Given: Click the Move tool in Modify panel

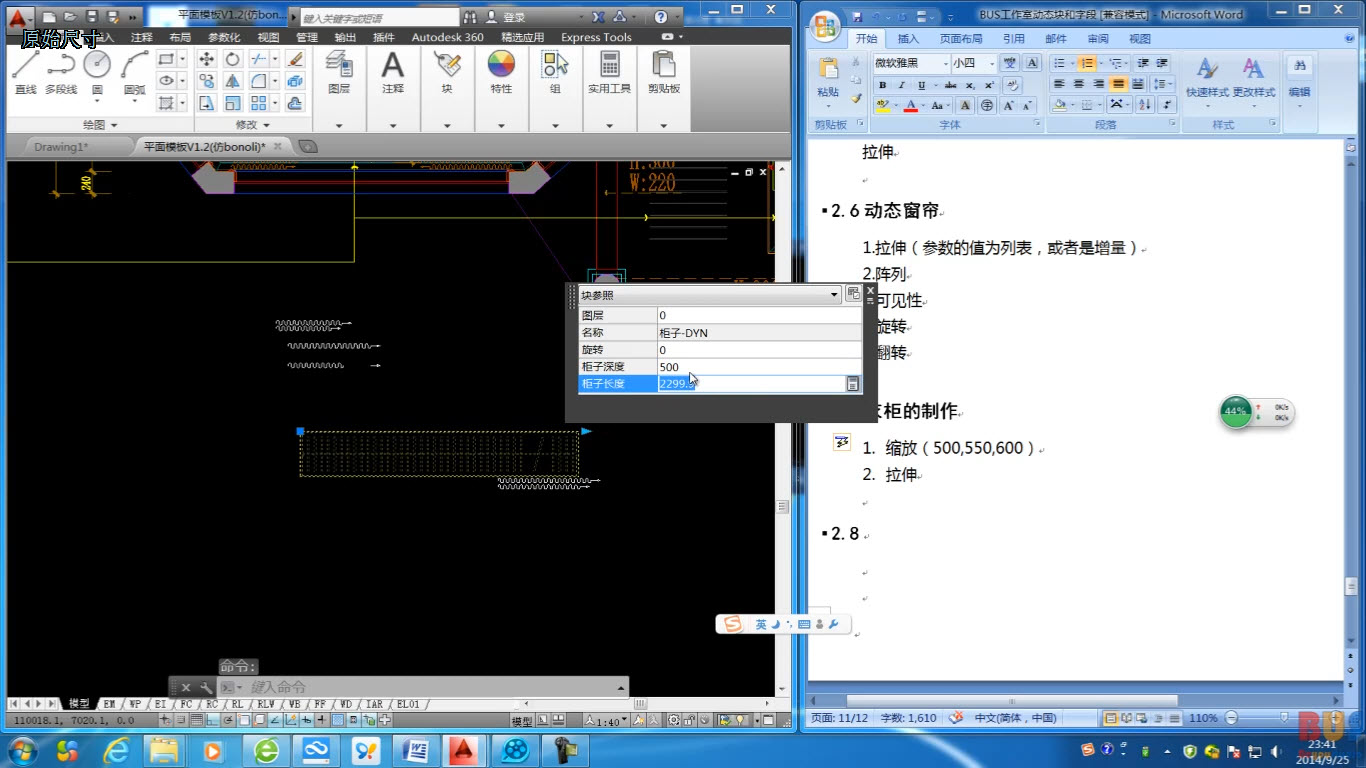Looking at the screenshot, I should (207, 59).
